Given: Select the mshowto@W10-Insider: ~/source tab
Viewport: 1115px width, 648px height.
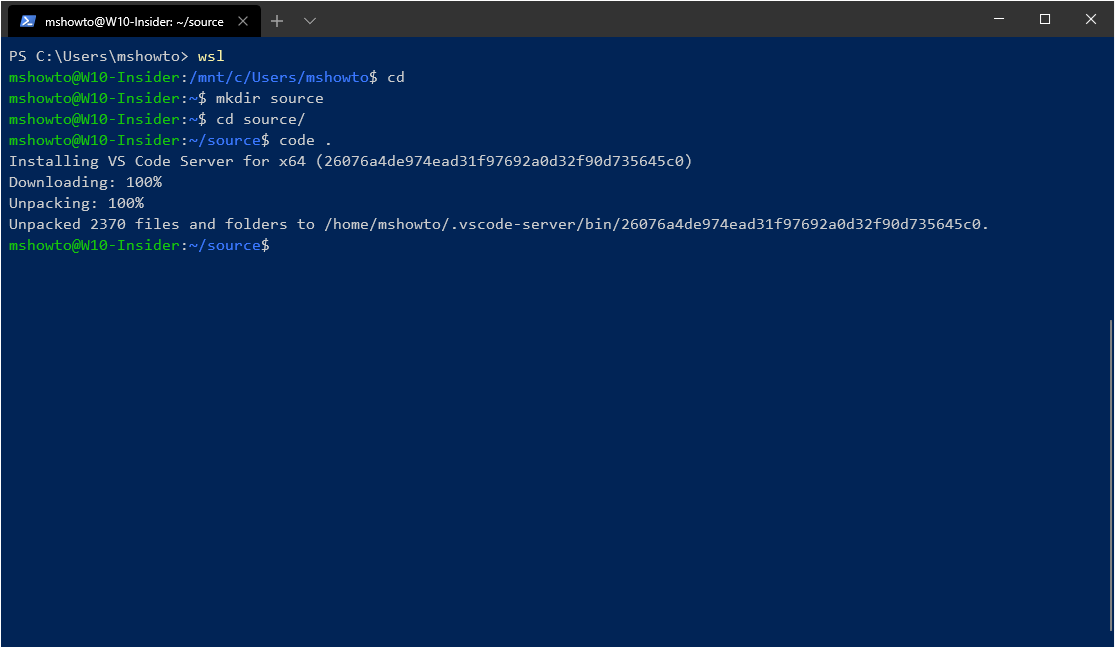Looking at the screenshot, I should [134, 21].
